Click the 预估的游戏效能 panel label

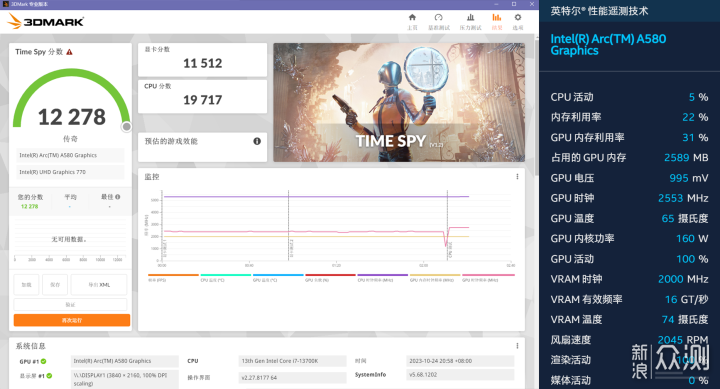tap(171, 141)
